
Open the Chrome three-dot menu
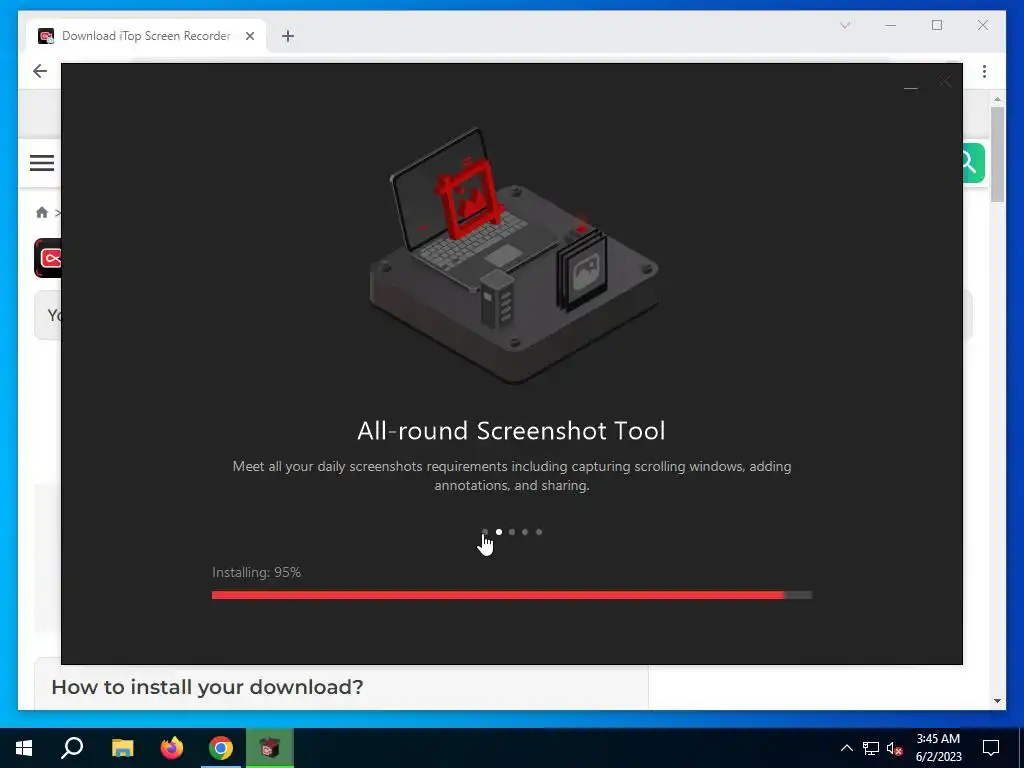984,71
